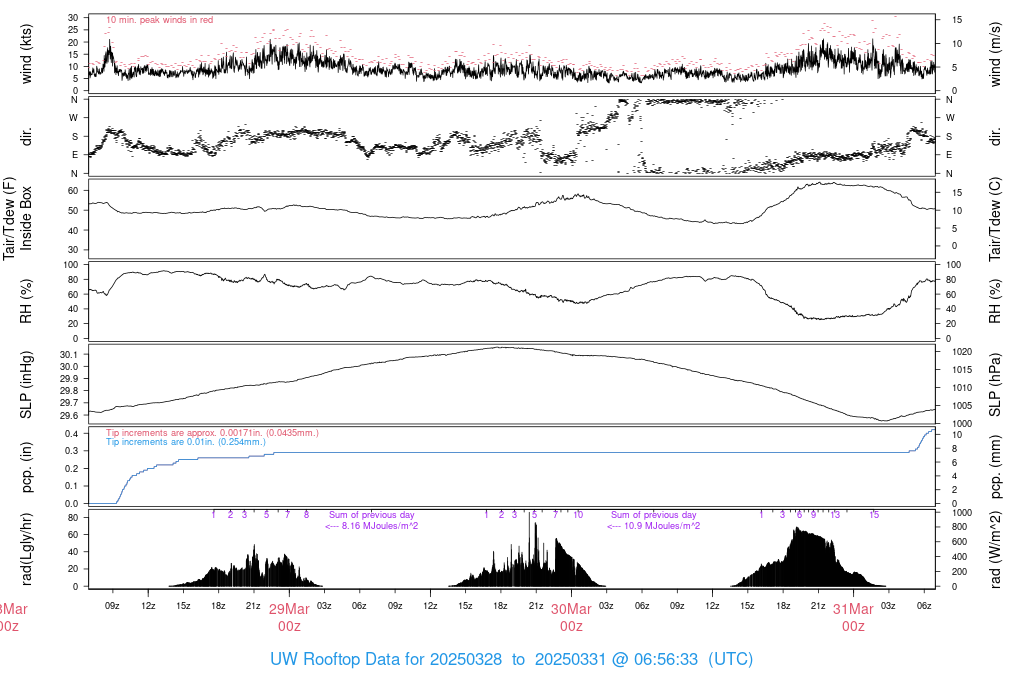Screen dimensions: 1024x700
Task: Click the RH (%) left axis label
Action: point(26,301)
